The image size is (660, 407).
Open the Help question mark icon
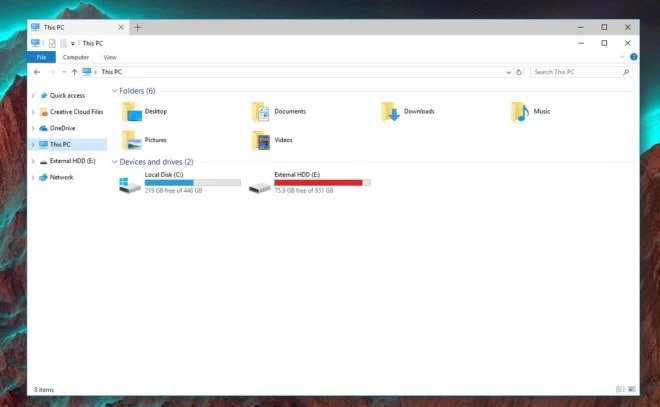point(633,57)
